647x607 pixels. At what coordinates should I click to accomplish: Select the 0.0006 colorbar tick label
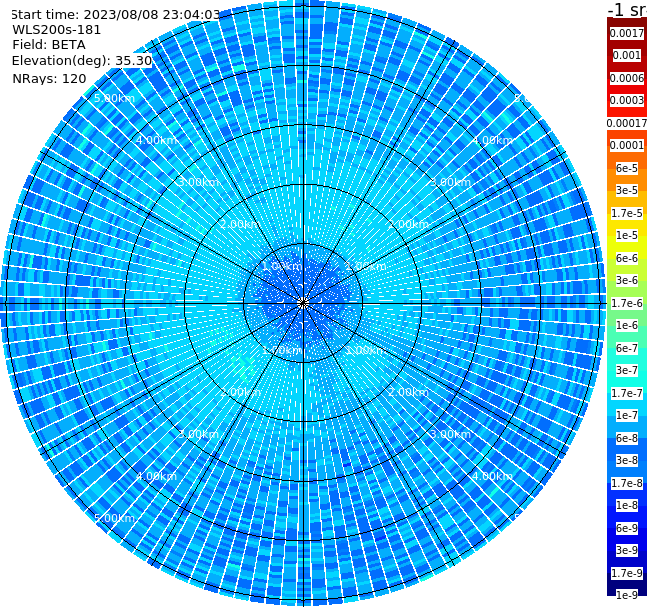coord(627,78)
